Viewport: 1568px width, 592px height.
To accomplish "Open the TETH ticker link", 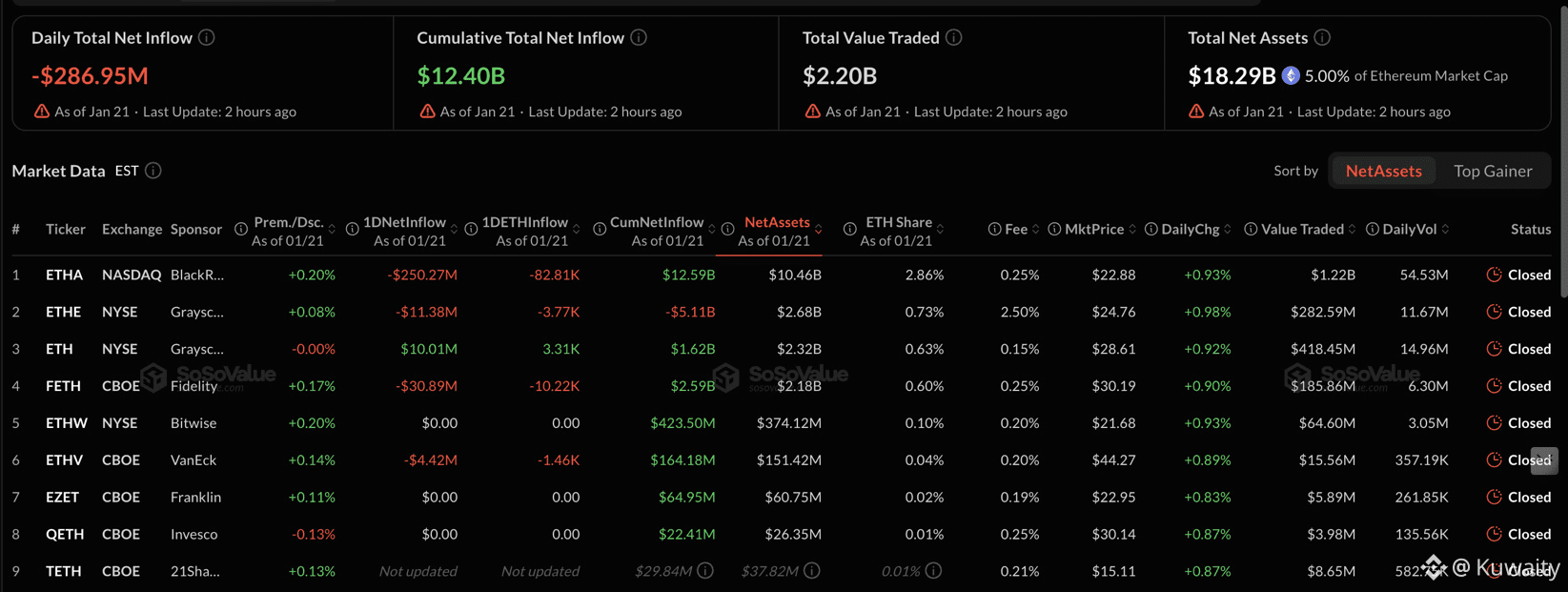I will pyautogui.click(x=63, y=571).
